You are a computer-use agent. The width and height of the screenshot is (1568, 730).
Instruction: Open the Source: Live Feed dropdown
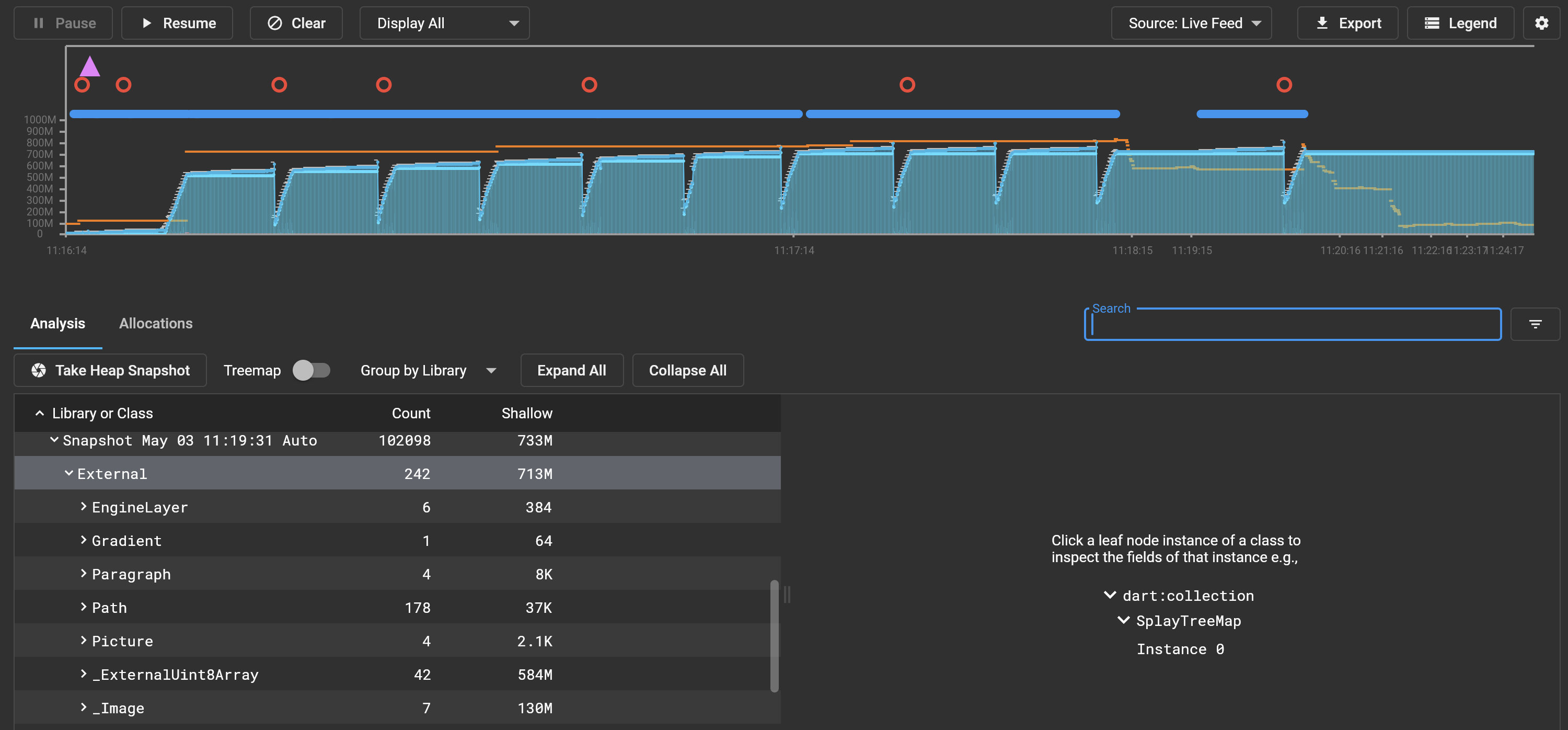coord(1191,22)
